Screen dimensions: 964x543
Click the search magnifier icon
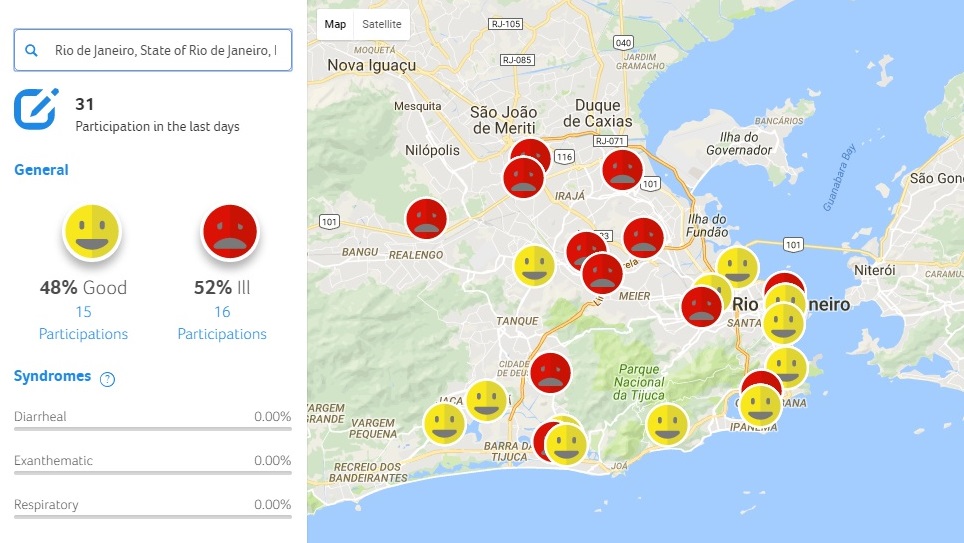tap(32, 50)
